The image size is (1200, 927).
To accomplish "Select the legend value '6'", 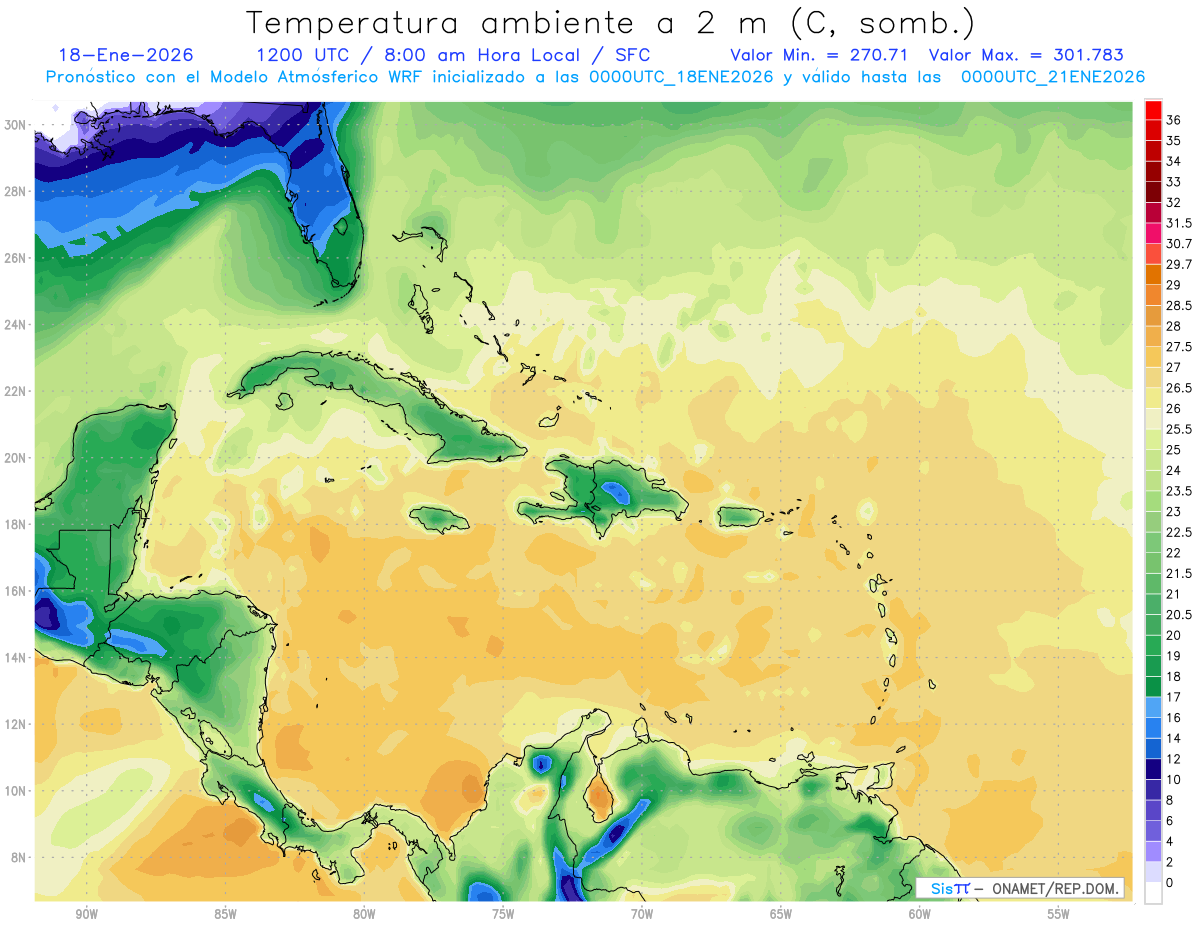I will [x=1170, y=821].
